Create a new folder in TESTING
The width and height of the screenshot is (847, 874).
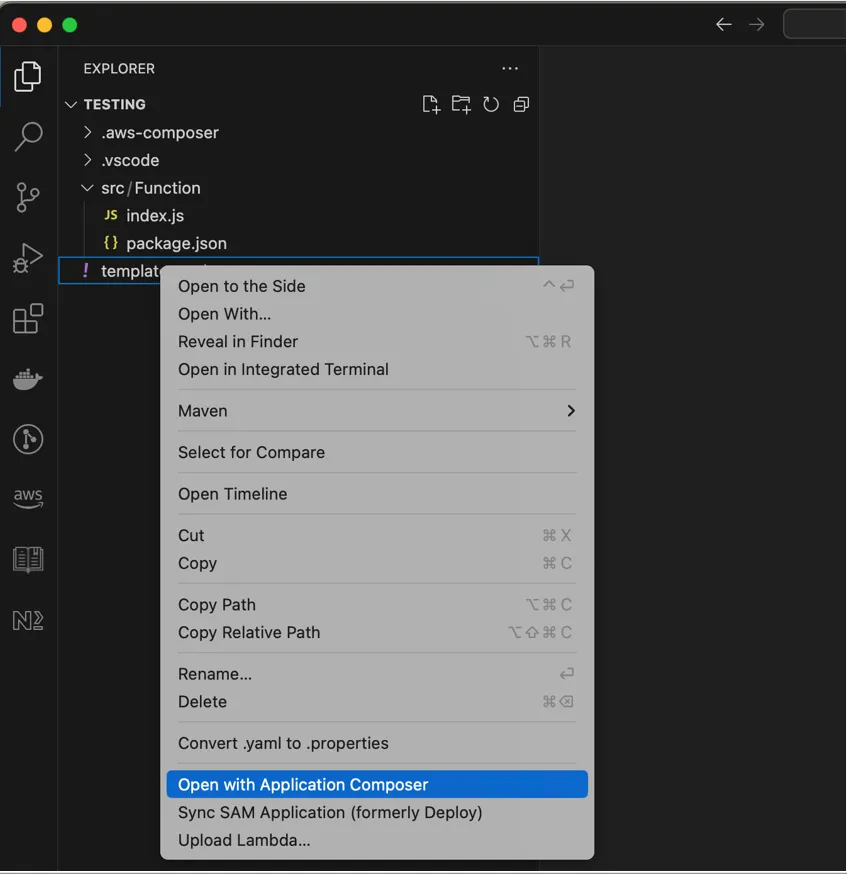click(x=461, y=104)
